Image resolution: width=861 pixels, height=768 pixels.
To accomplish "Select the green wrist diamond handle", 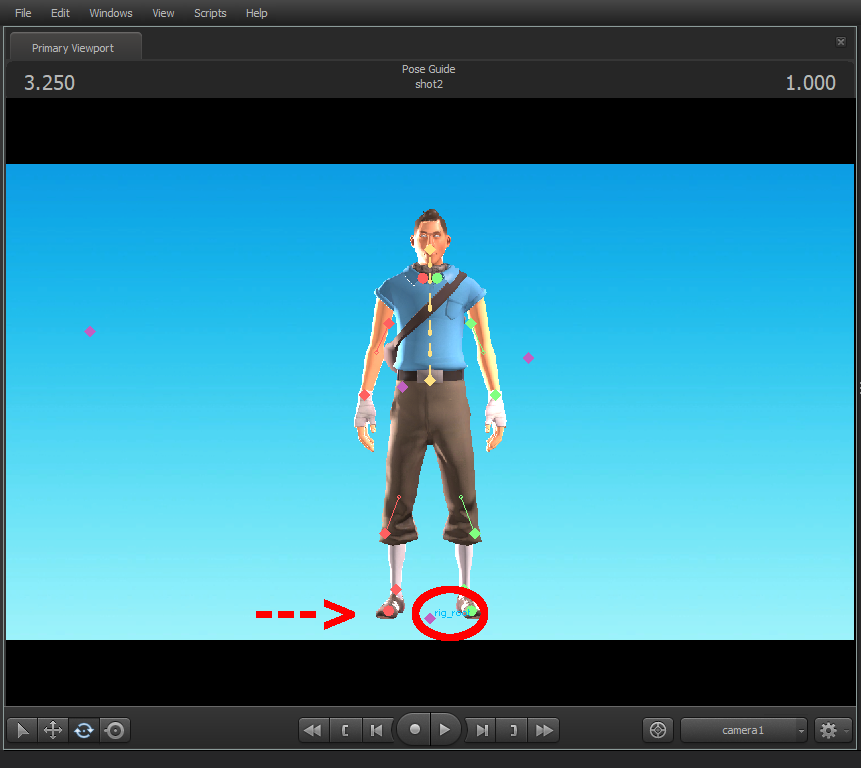I will pyautogui.click(x=495, y=395).
